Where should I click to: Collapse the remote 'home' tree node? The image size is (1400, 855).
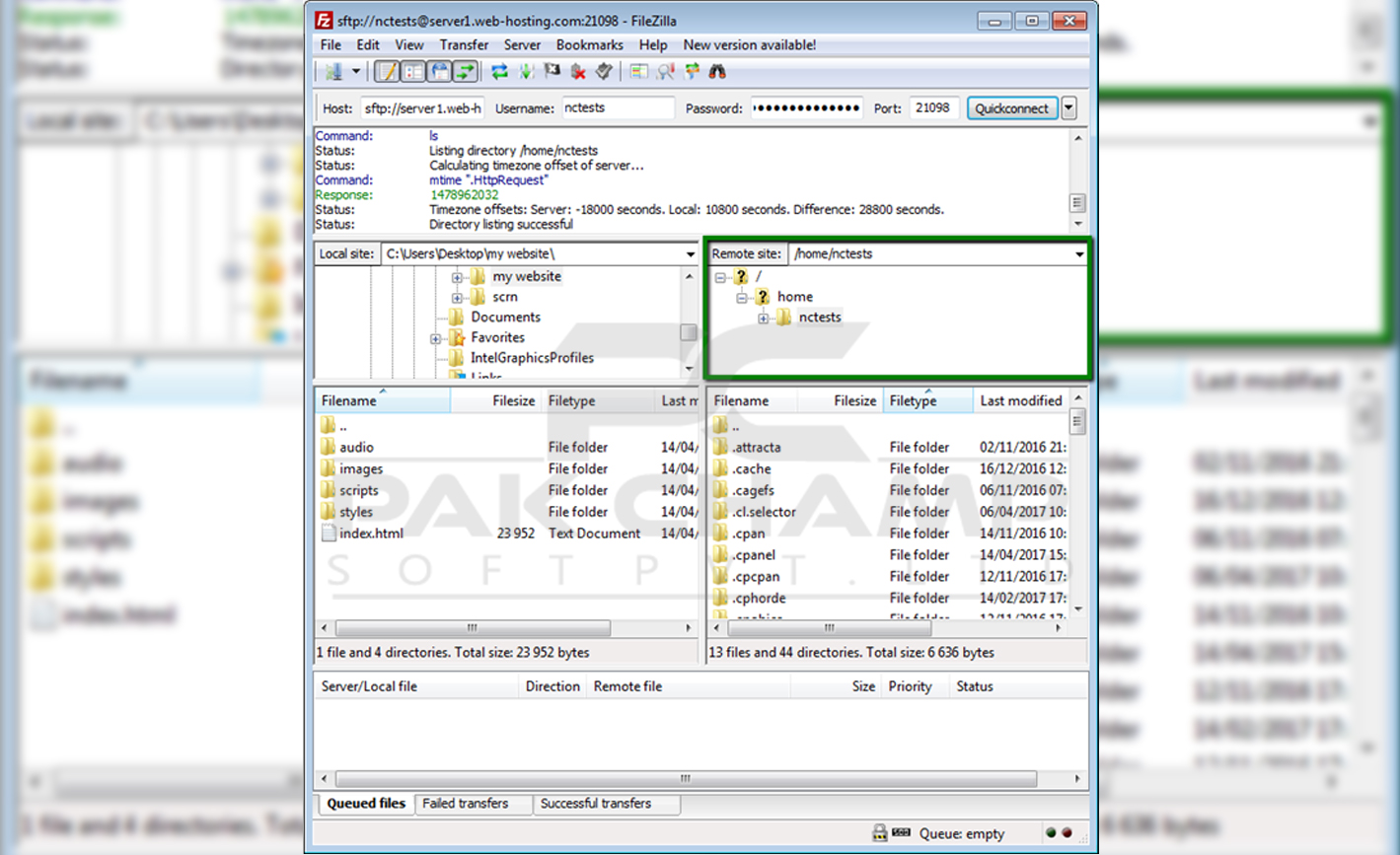tap(742, 297)
